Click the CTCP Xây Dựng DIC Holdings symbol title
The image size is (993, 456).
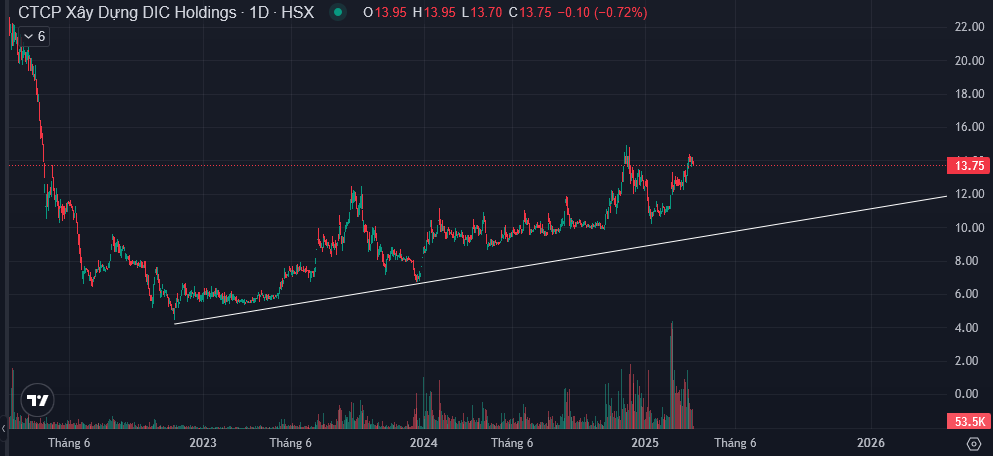coord(166,12)
